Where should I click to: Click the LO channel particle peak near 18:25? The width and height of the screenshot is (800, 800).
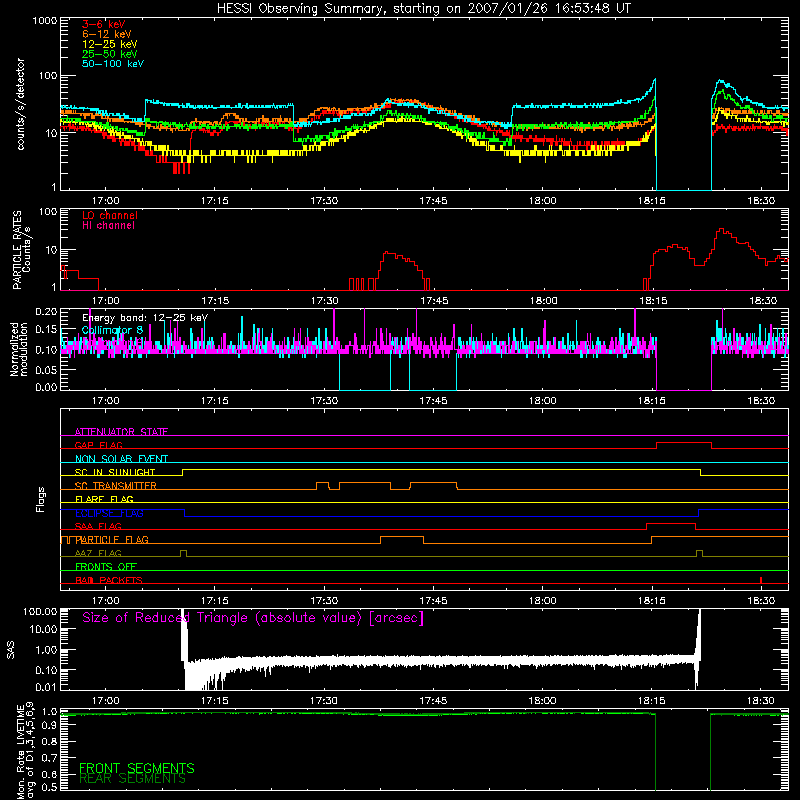click(721, 230)
